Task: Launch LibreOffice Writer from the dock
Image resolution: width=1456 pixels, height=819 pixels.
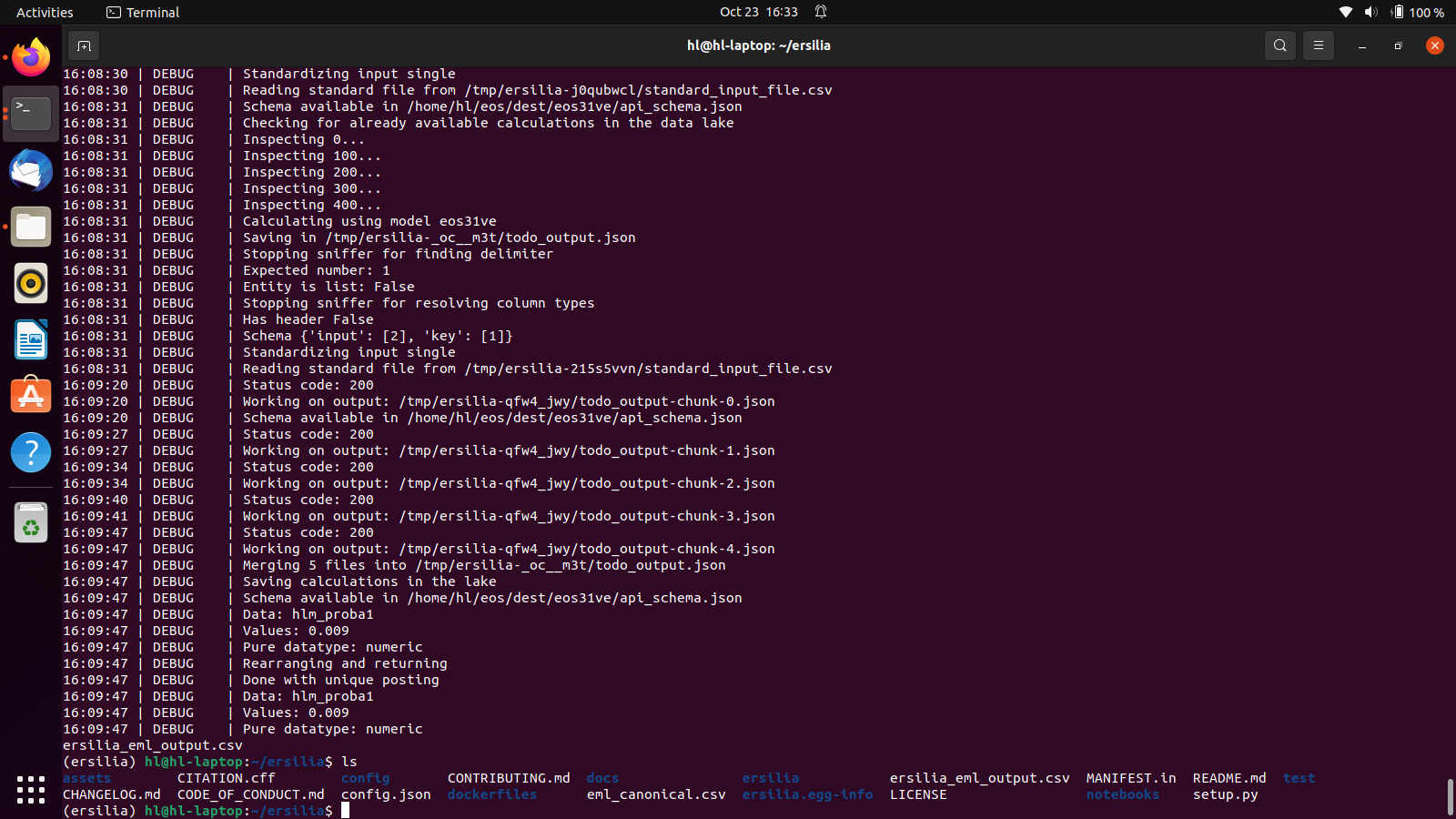Action: click(30, 339)
